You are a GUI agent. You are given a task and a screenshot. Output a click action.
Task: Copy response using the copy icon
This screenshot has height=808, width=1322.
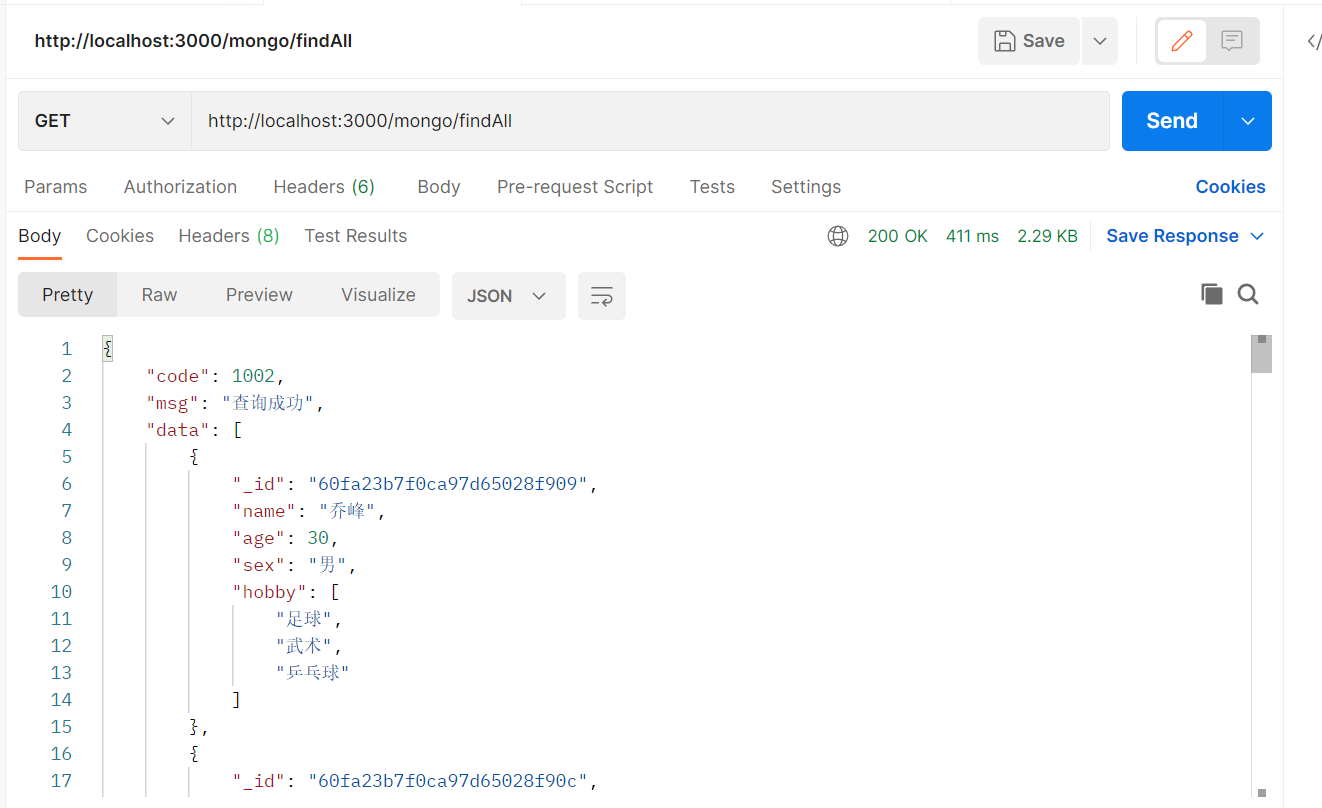tap(1211, 294)
